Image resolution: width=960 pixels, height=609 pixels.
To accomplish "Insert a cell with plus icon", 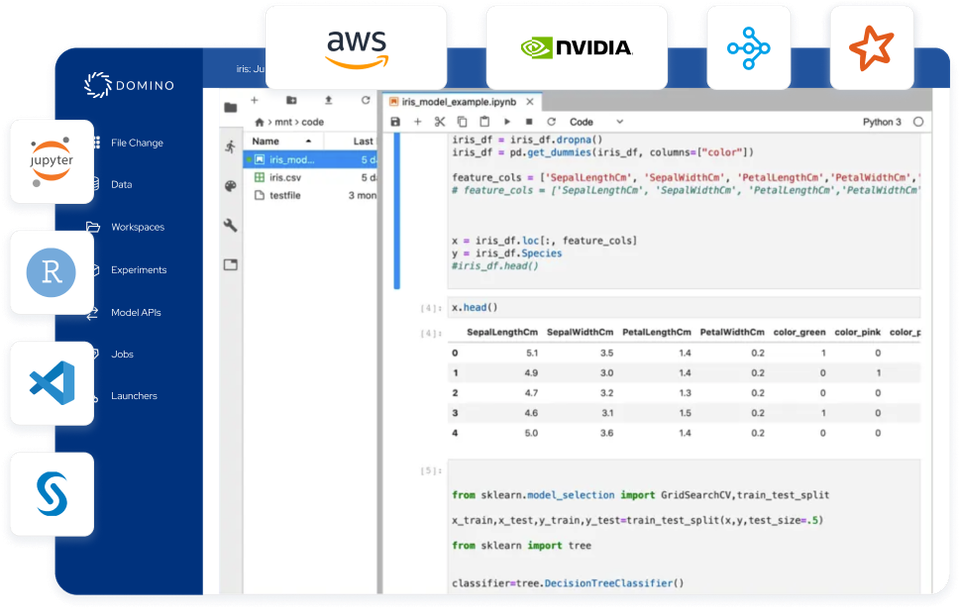I will point(418,122).
